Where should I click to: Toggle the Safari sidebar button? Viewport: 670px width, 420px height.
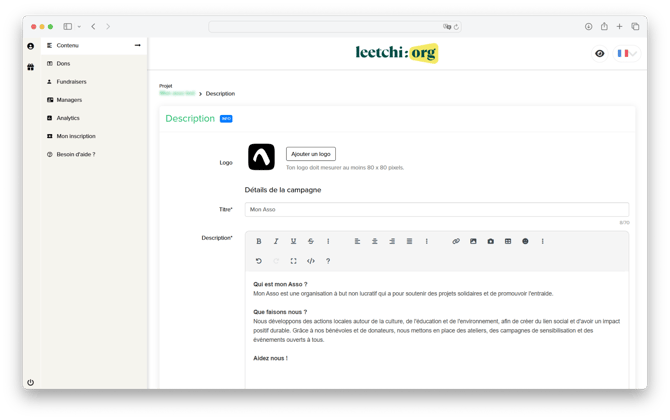click(x=68, y=26)
